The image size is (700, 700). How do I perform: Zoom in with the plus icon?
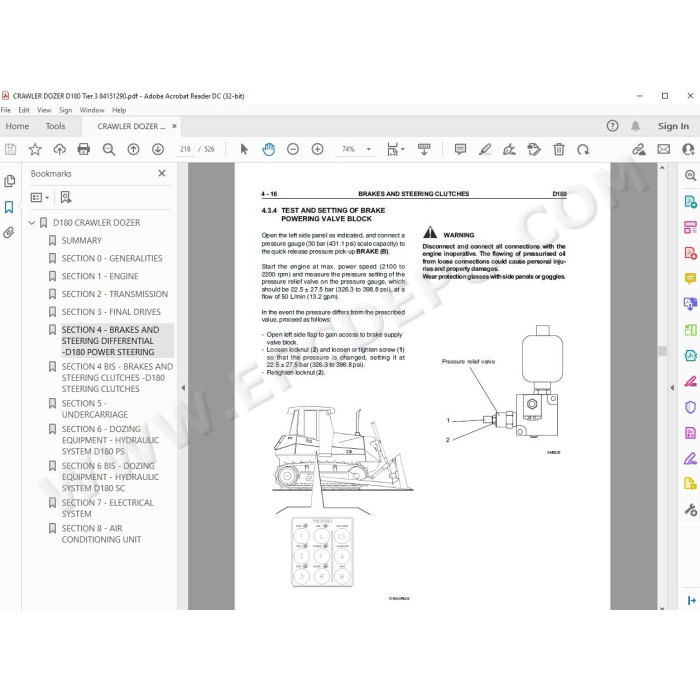coord(317,149)
